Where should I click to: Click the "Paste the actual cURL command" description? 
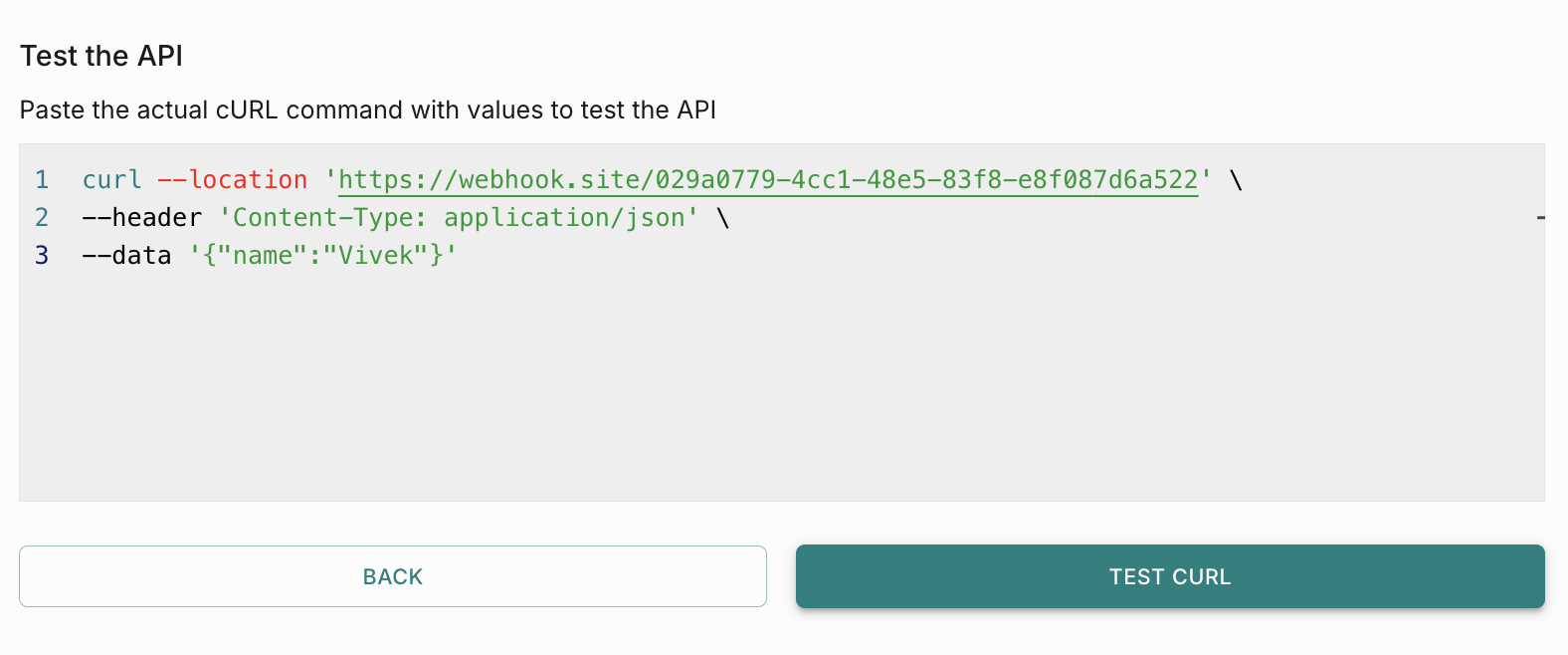click(x=368, y=109)
